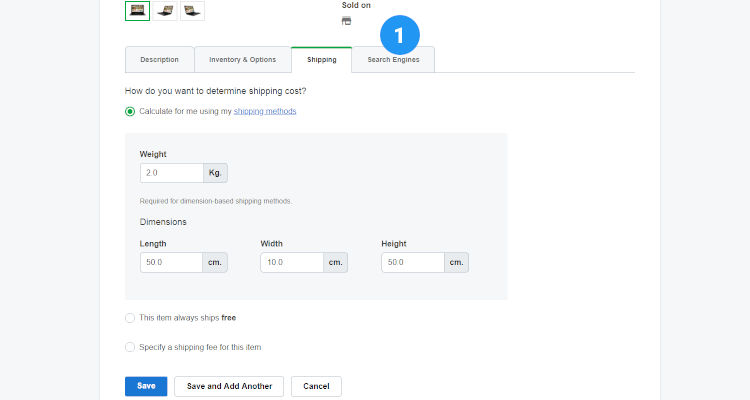
Task: Open the Inventory & Options tab
Action: [242, 60]
